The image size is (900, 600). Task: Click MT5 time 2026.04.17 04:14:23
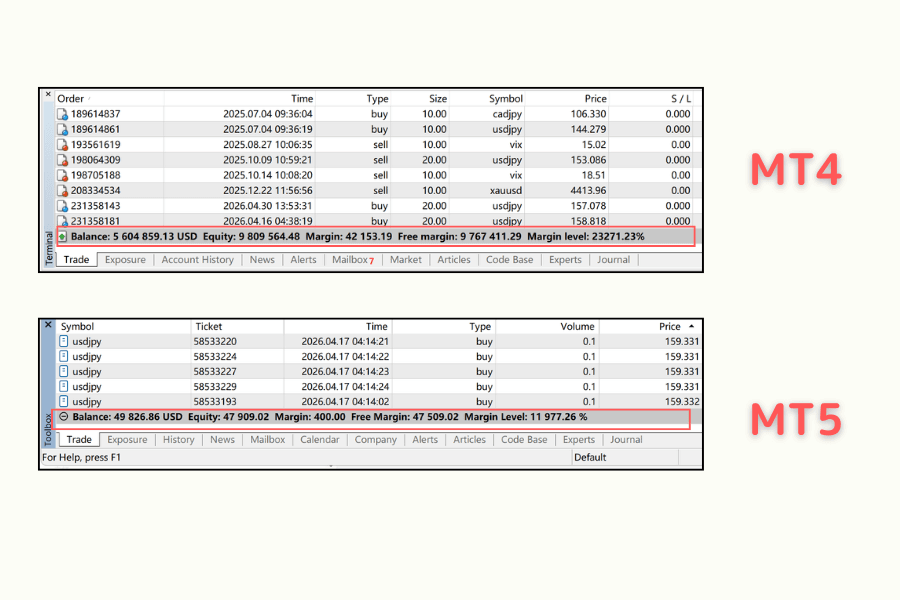tap(345, 371)
